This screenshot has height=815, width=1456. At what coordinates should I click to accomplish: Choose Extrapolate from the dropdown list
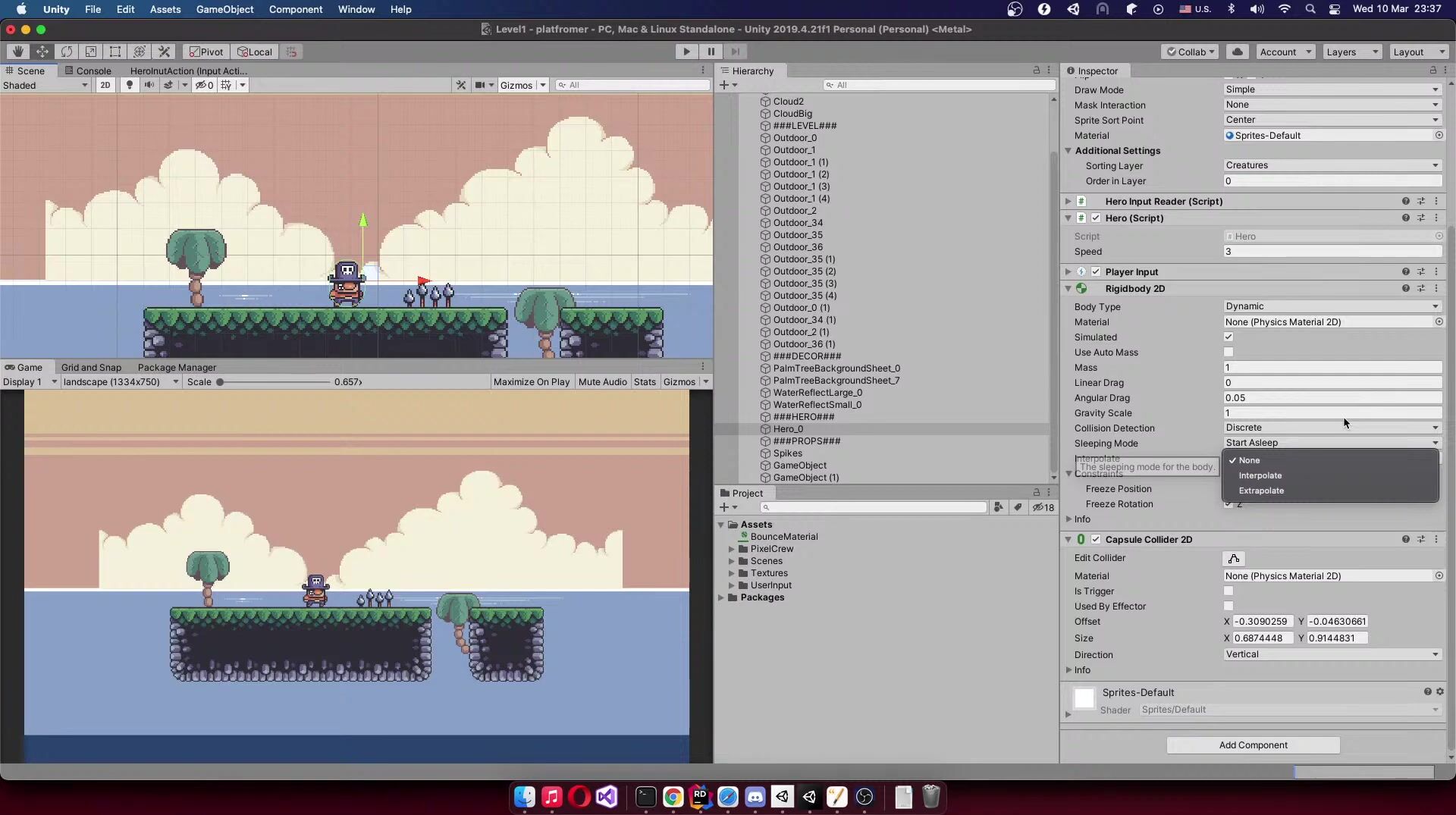point(1330,491)
